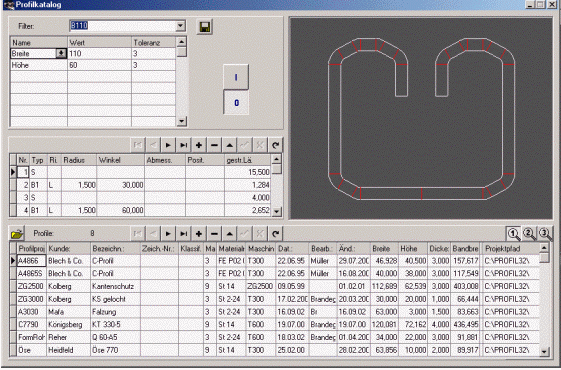561x370 pixels.
Task: Click down arrow of profile list scrollbar
Action: 544,352
